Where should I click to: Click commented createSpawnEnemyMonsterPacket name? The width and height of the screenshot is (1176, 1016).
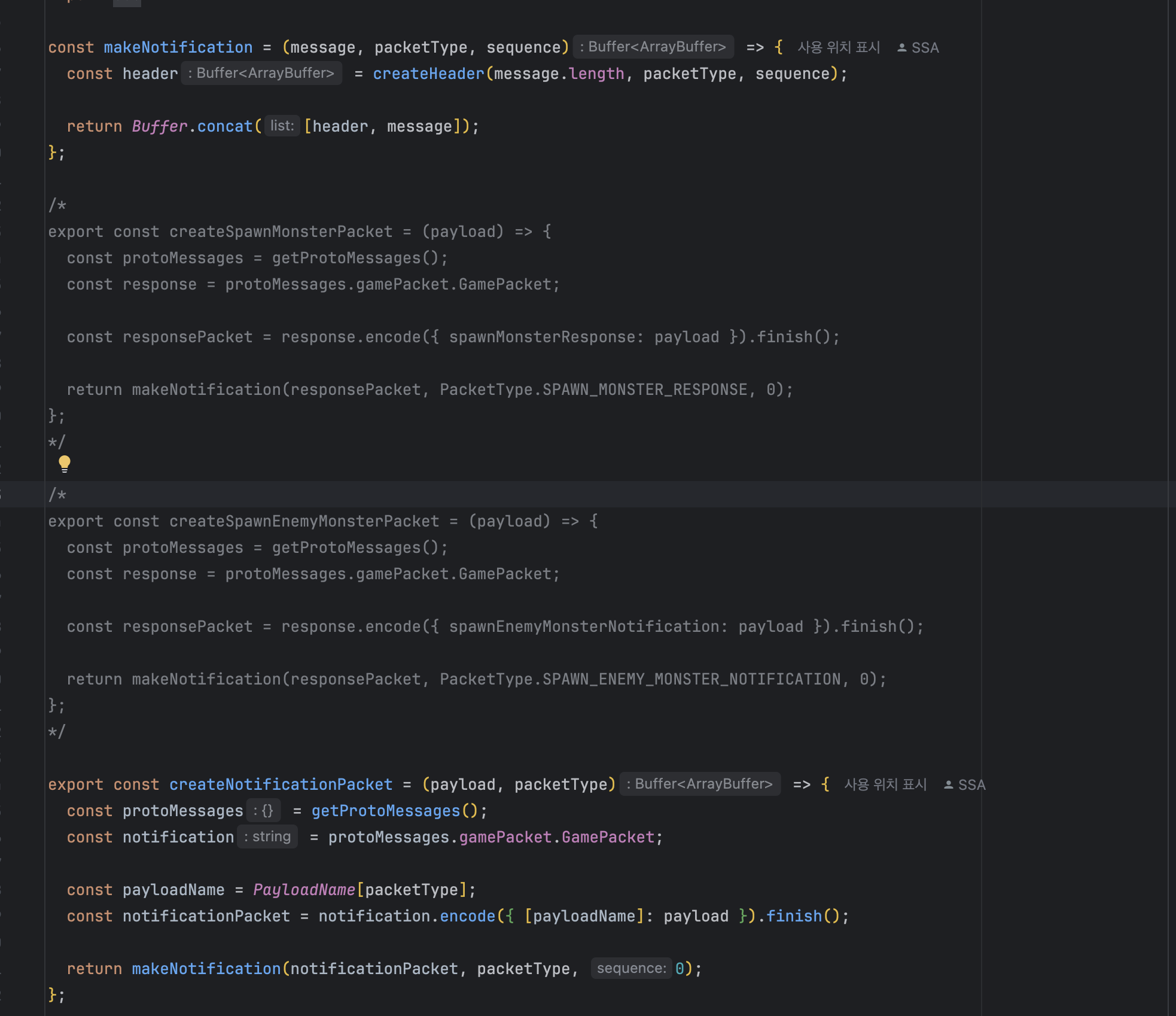coord(304,521)
